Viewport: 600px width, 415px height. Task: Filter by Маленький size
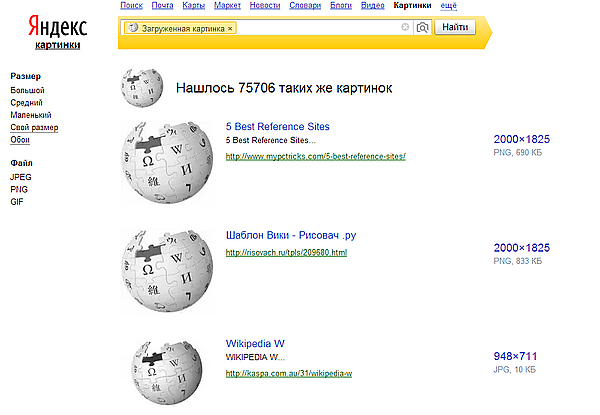coord(32,115)
